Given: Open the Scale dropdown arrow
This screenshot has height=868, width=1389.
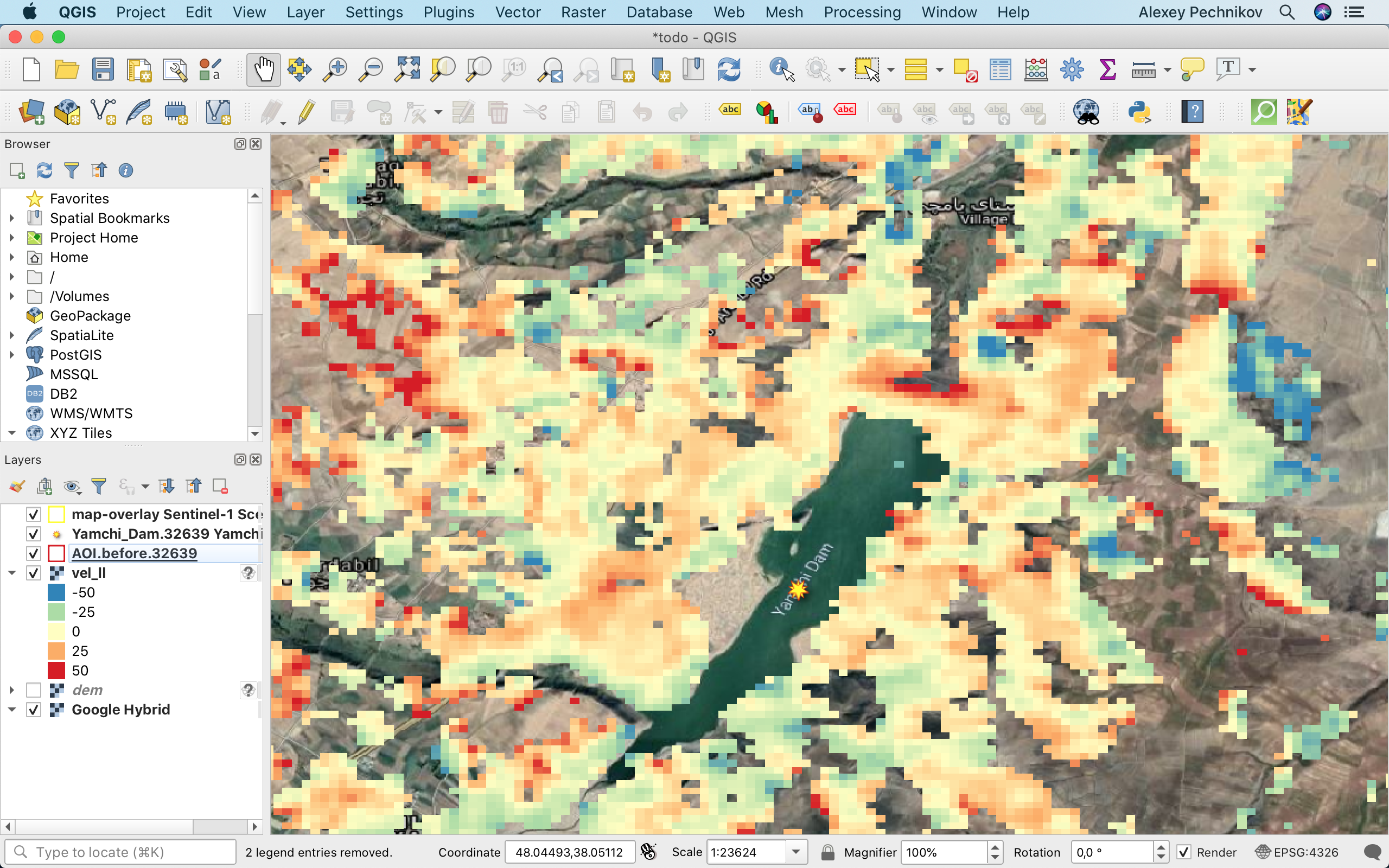Looking at the screenshot, I should pyautogui.click(x=796, y=852).
